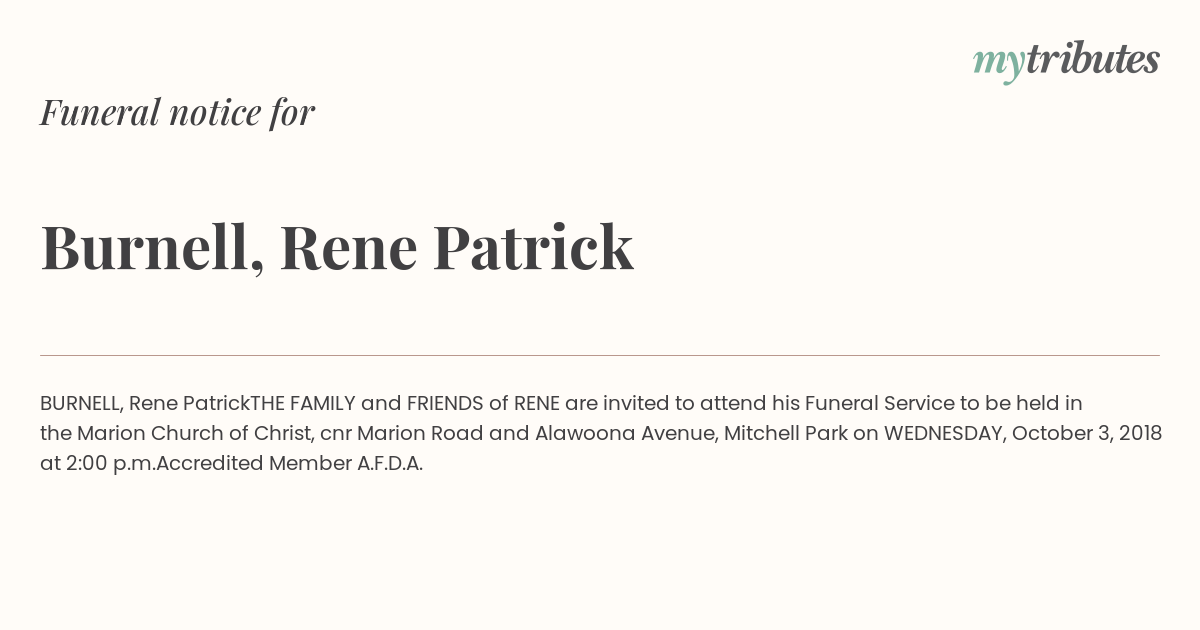Click the word 'FRIENDS' in notice text

click(444, 403)
